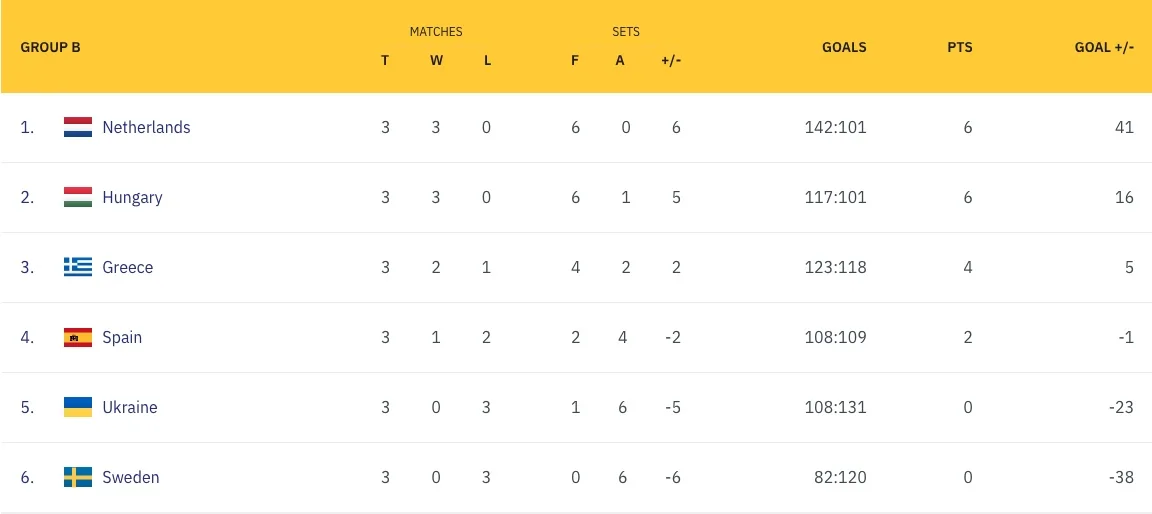Click the Greece flag icon
The height and width of the screenshot is (514, 1152).
(78, 267)
